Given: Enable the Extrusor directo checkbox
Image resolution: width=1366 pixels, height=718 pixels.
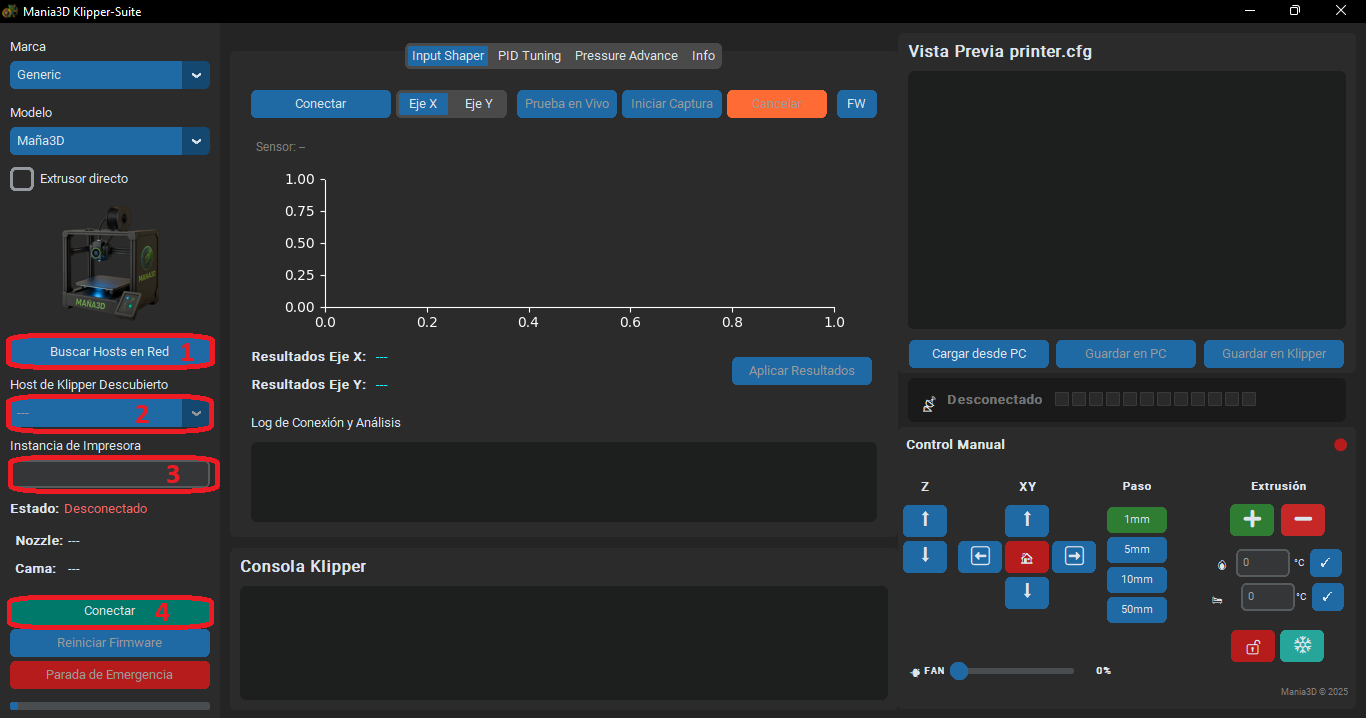Looking at the screenshot, I should click(22, 179).
